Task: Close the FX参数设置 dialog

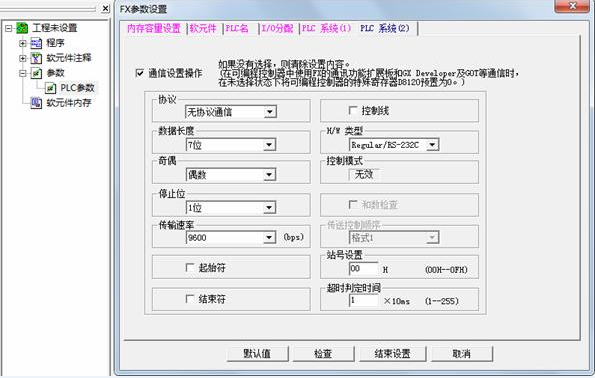Action: coord(573,6)
